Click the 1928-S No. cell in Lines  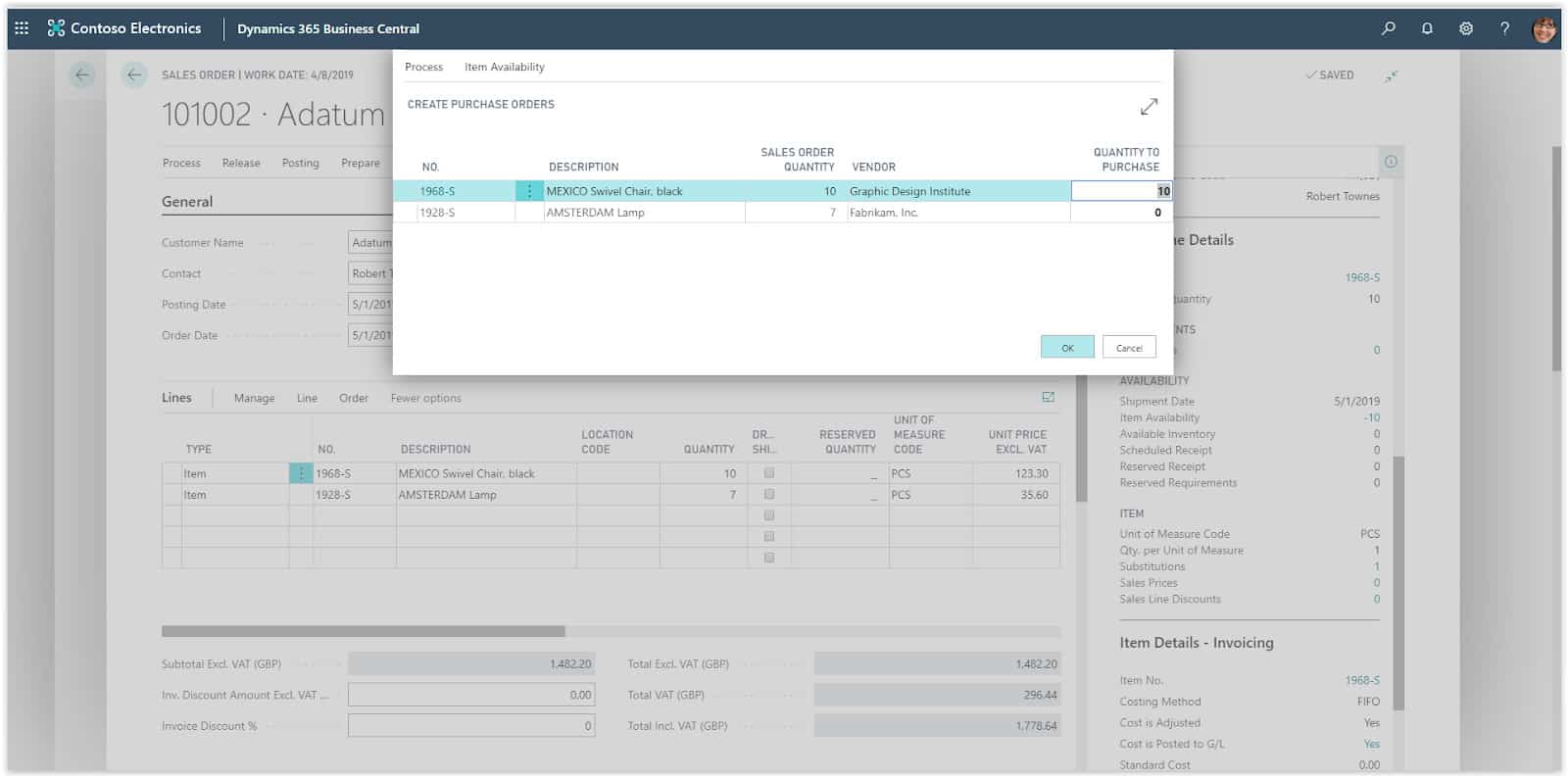point(355,495)
